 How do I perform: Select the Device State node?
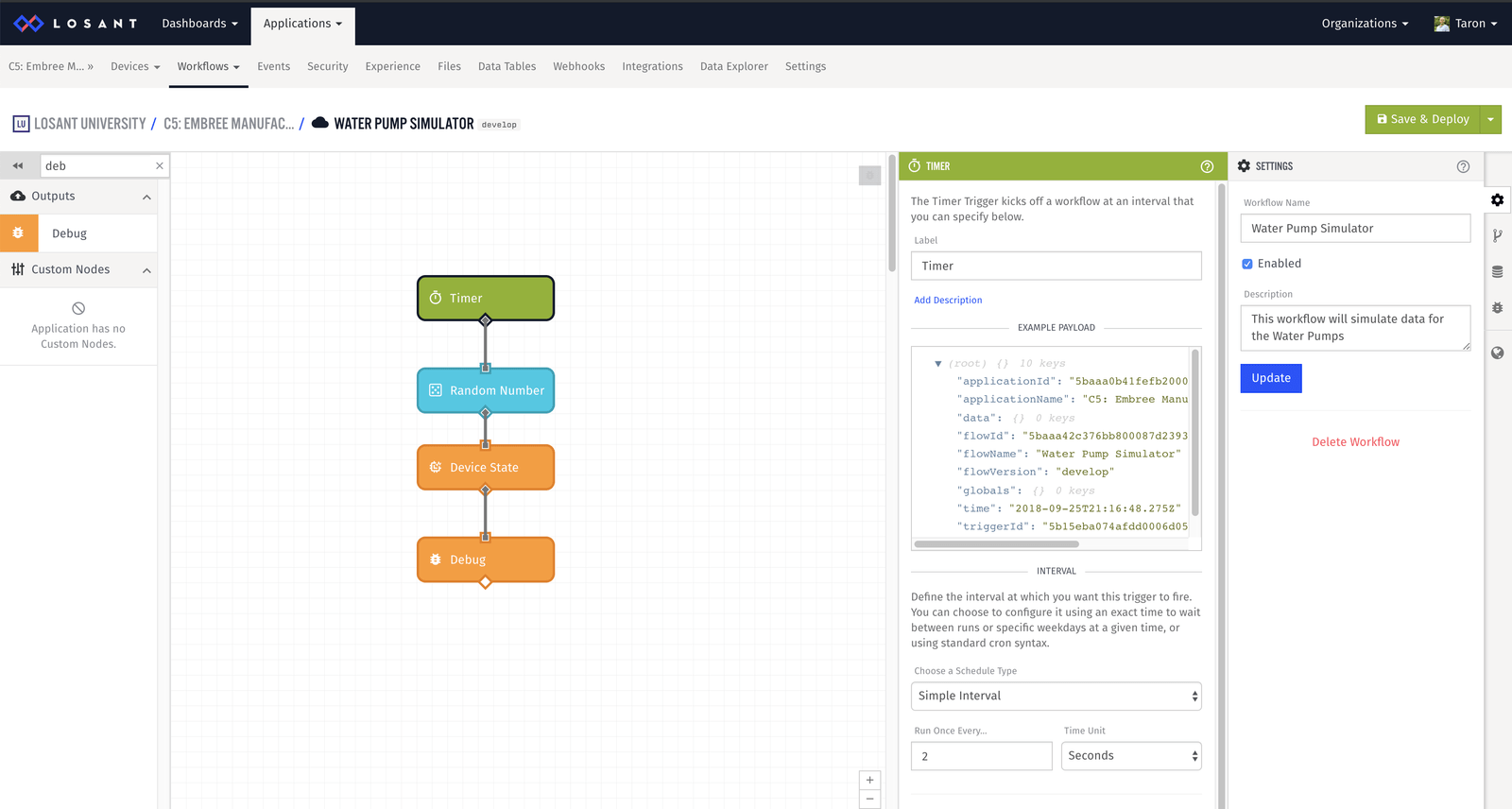(486, 467)
